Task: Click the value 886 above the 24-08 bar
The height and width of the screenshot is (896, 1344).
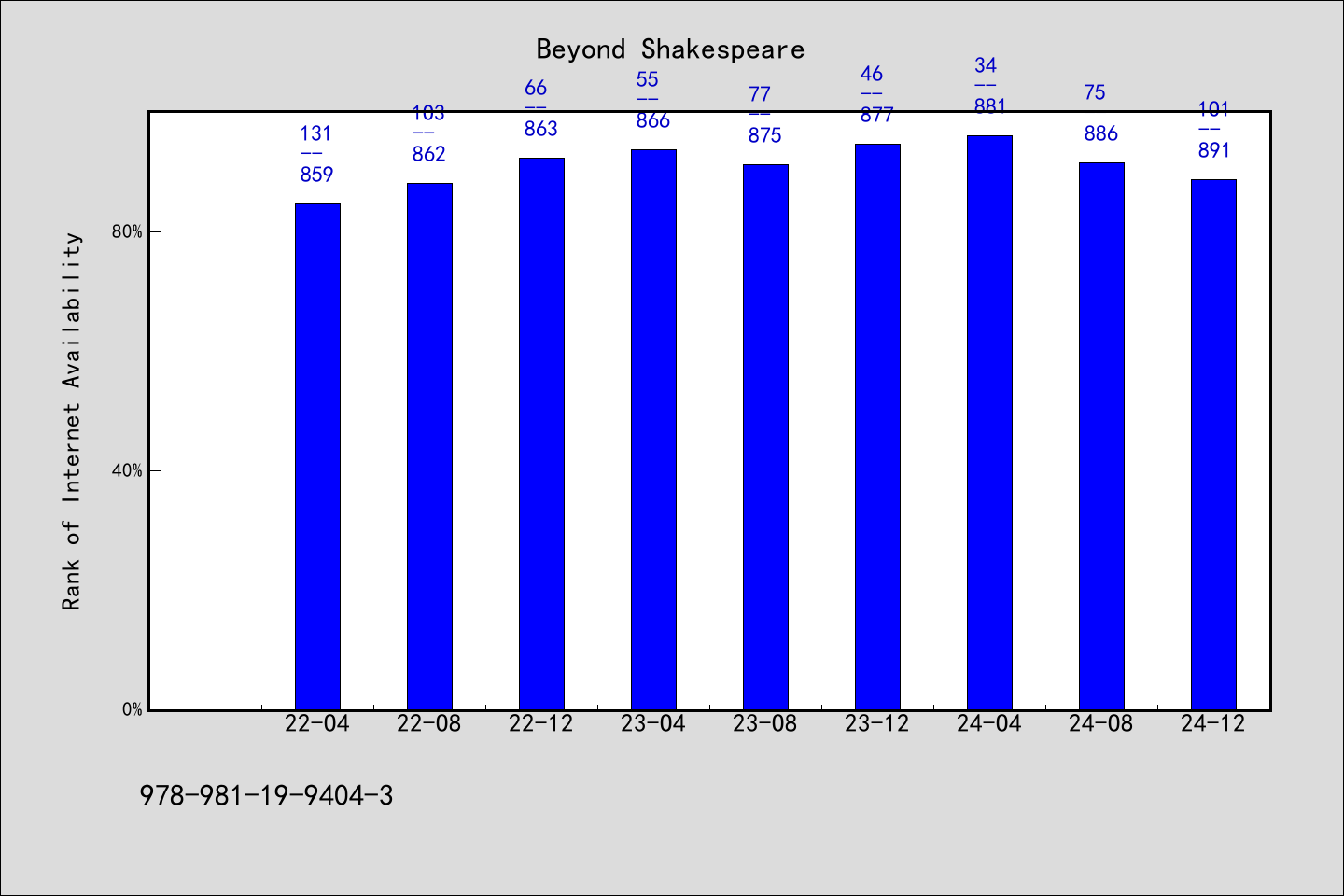Action: pyautogui.click(x=1101, y=133)
